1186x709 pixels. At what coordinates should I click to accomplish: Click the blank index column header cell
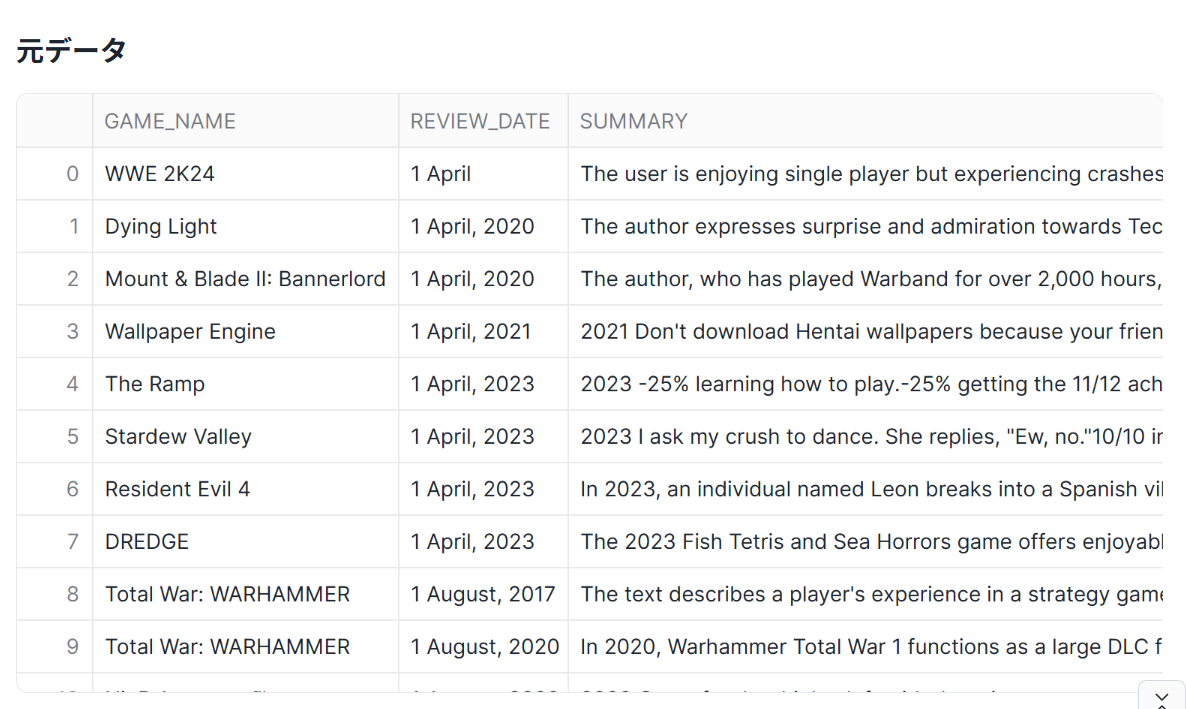coord(55,121)
